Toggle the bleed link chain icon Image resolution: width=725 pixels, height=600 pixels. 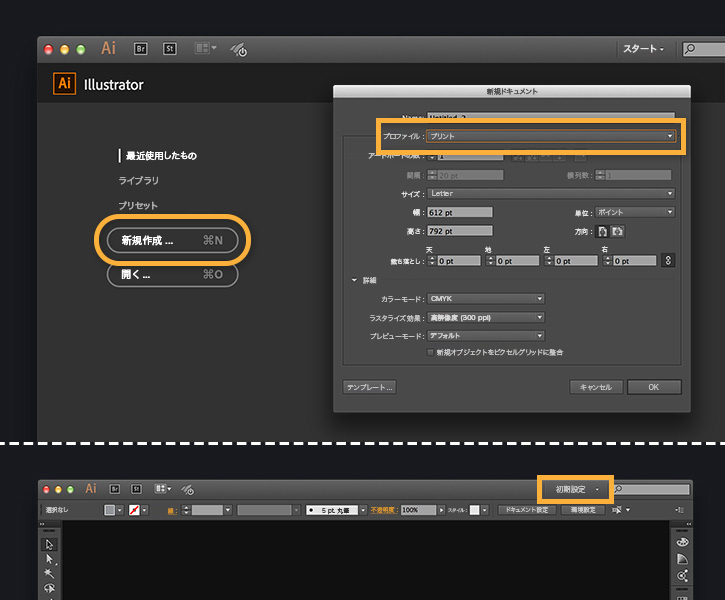668,261
